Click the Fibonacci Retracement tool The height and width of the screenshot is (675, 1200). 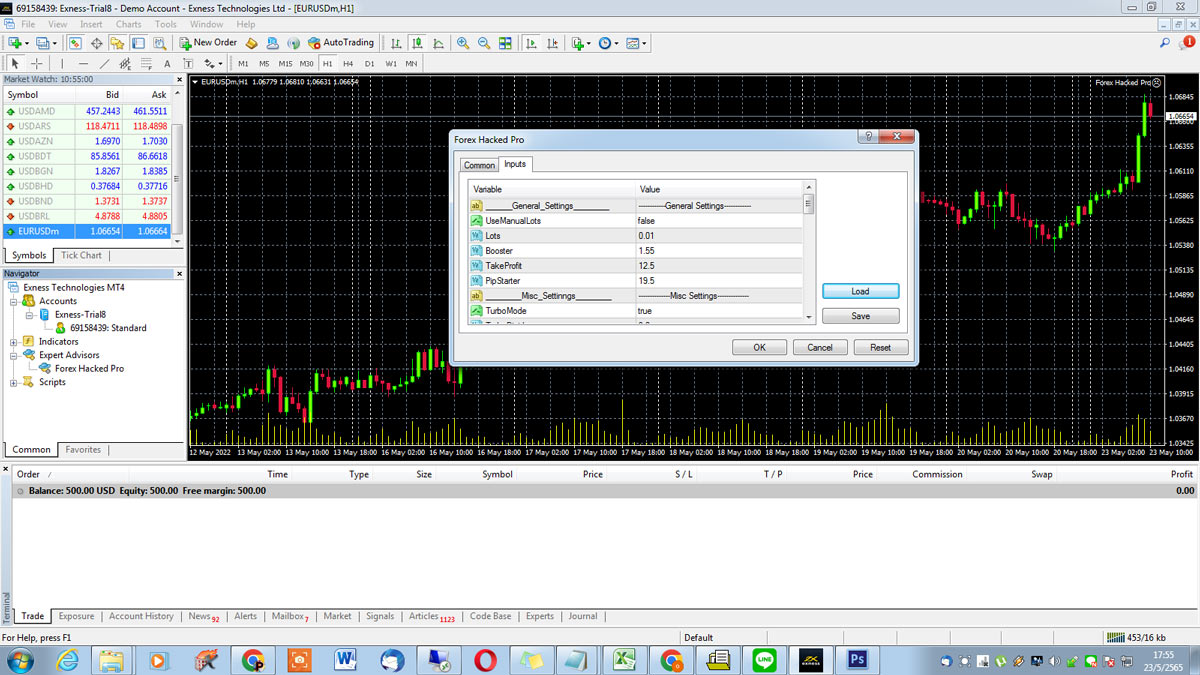click(145, 62)
